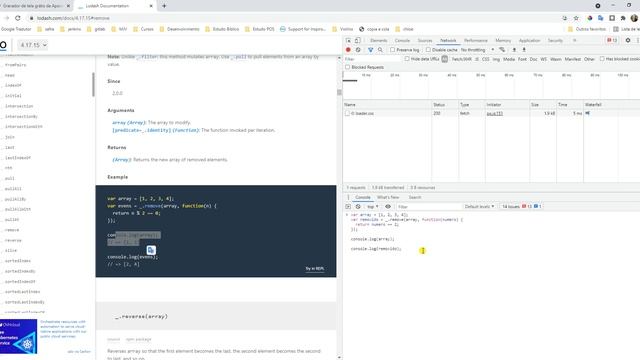
Task: Toggle the CSS type filter
Action: tap(485, 59)
